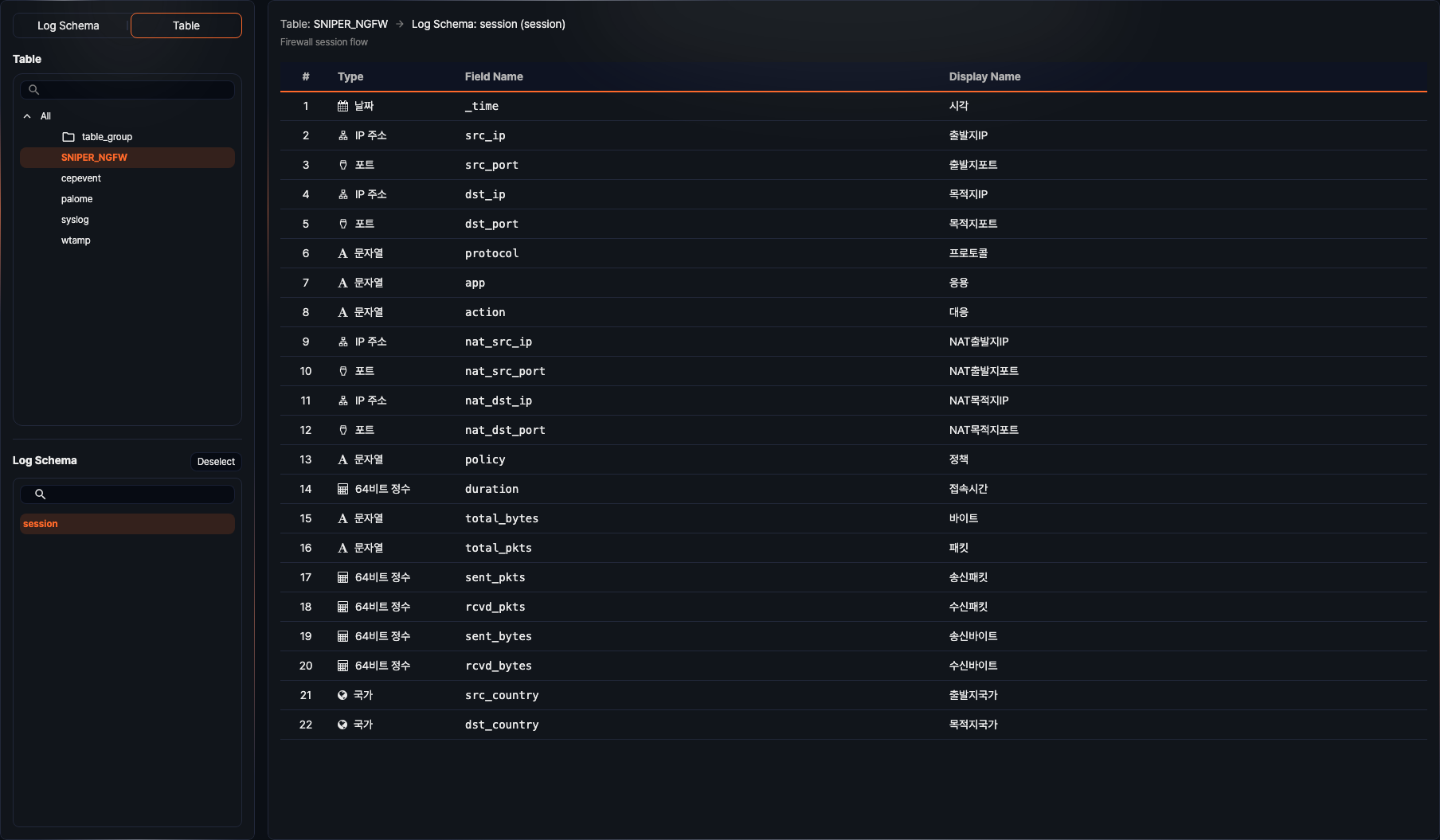Collapse the All tree node
The height and width of the screenshot is (840, 1440).
pos(26,115)
